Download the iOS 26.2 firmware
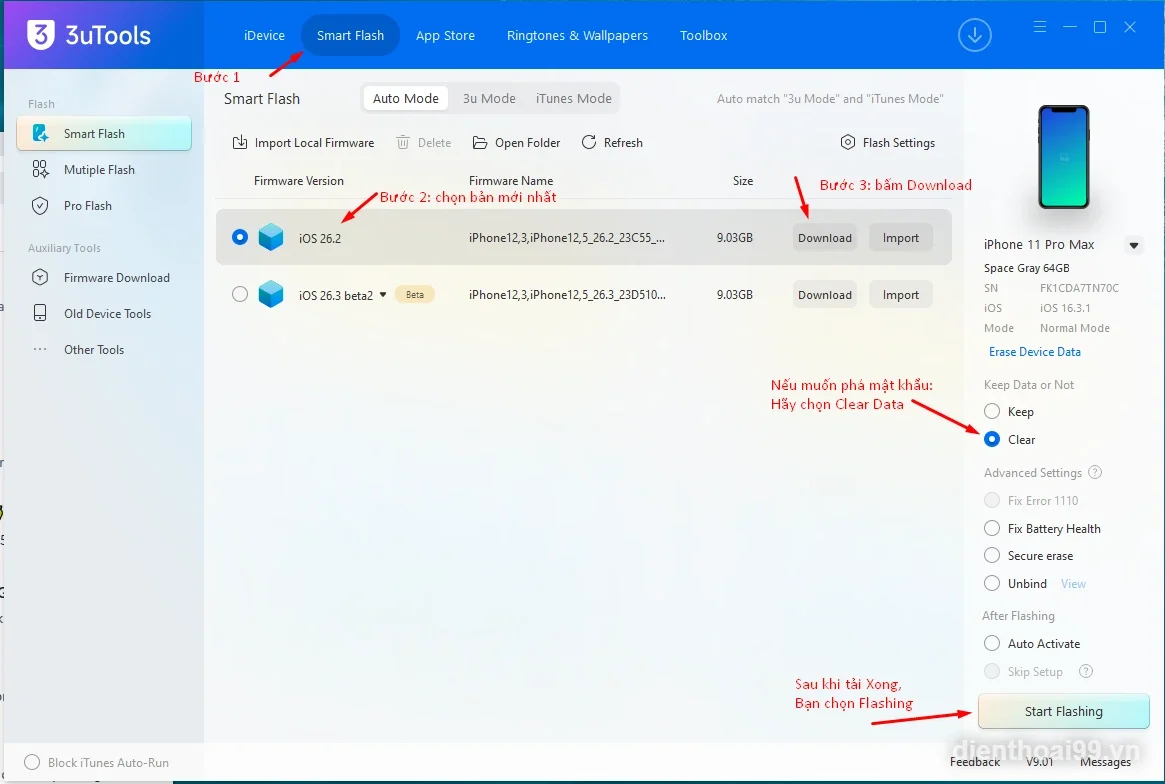1165x784 pixels. (825, 238)
